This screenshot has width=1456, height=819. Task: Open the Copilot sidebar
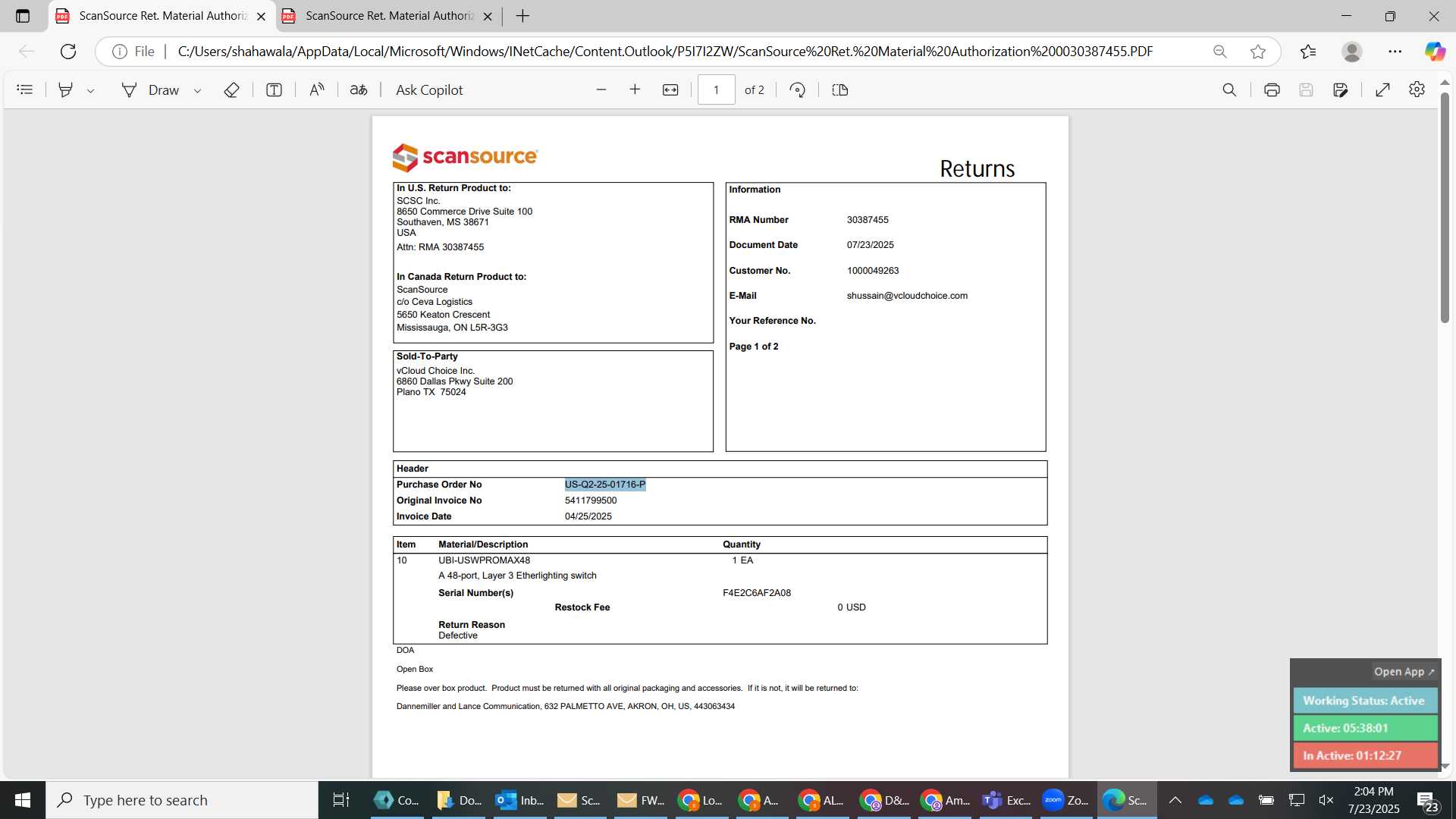click(x=1434, y=52)
